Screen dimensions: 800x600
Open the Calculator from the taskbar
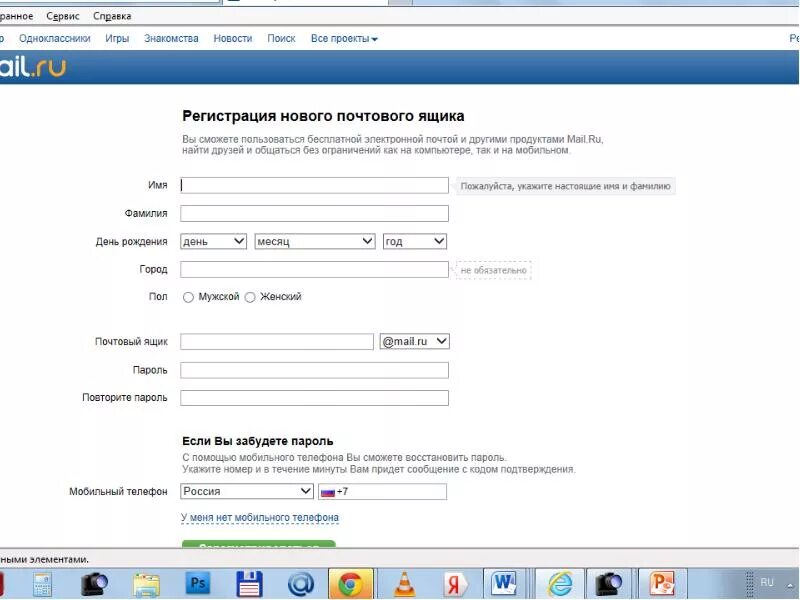[x=42, y=584]
